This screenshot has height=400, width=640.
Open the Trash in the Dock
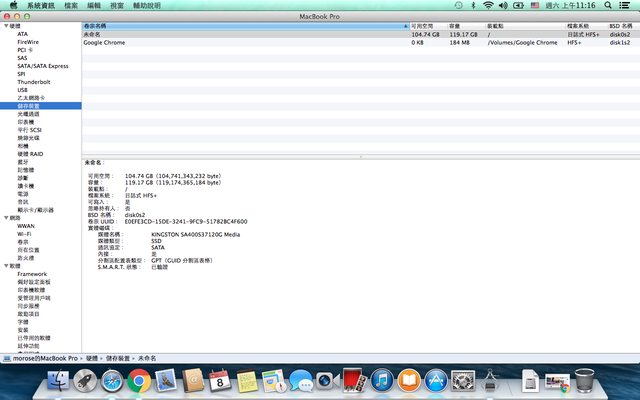(586, 380)
